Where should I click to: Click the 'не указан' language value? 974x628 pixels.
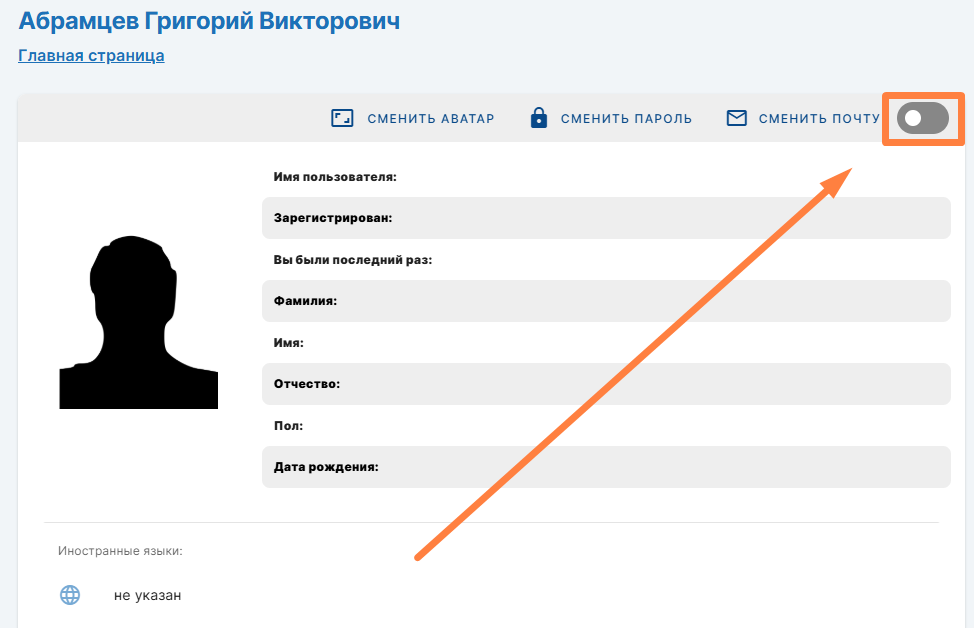click(148, 595)
